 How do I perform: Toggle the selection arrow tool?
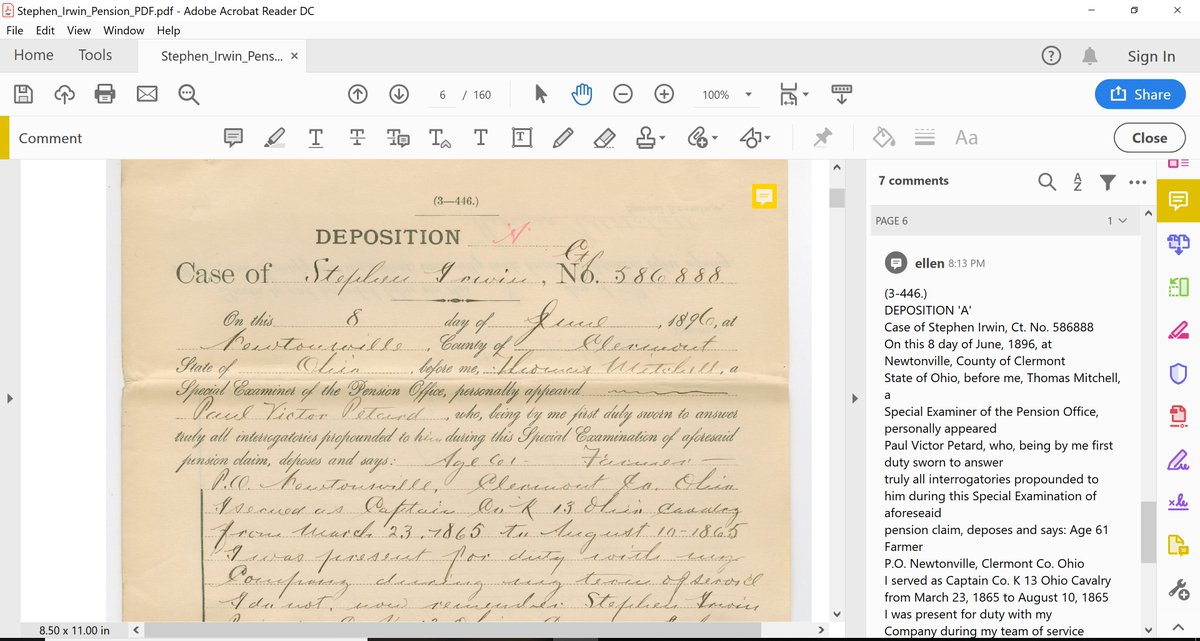541,94
